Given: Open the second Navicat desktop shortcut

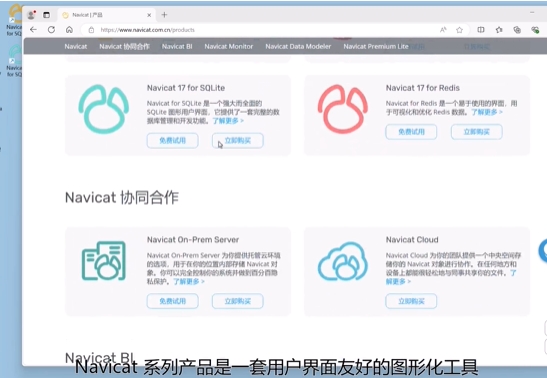Looking at the screenshot, I should click(x=14, y=61).
